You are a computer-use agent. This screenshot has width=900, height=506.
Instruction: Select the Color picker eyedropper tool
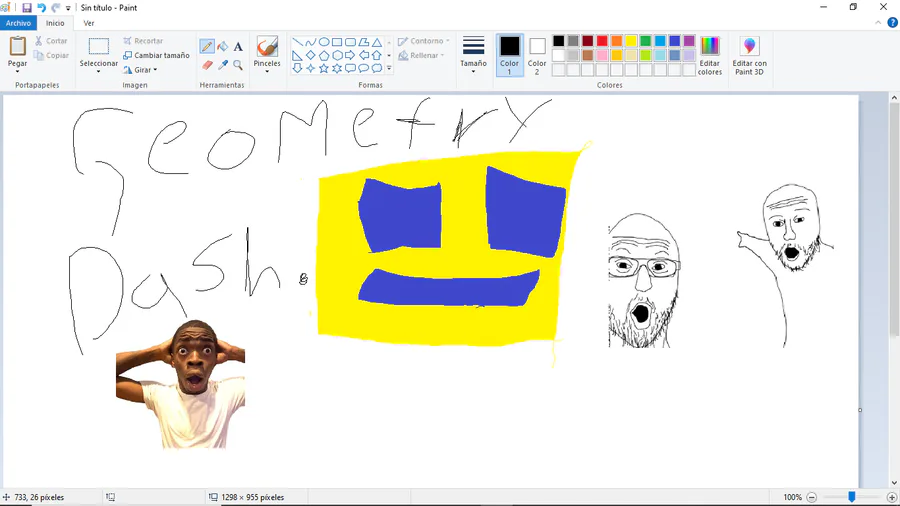click(223, 65)
